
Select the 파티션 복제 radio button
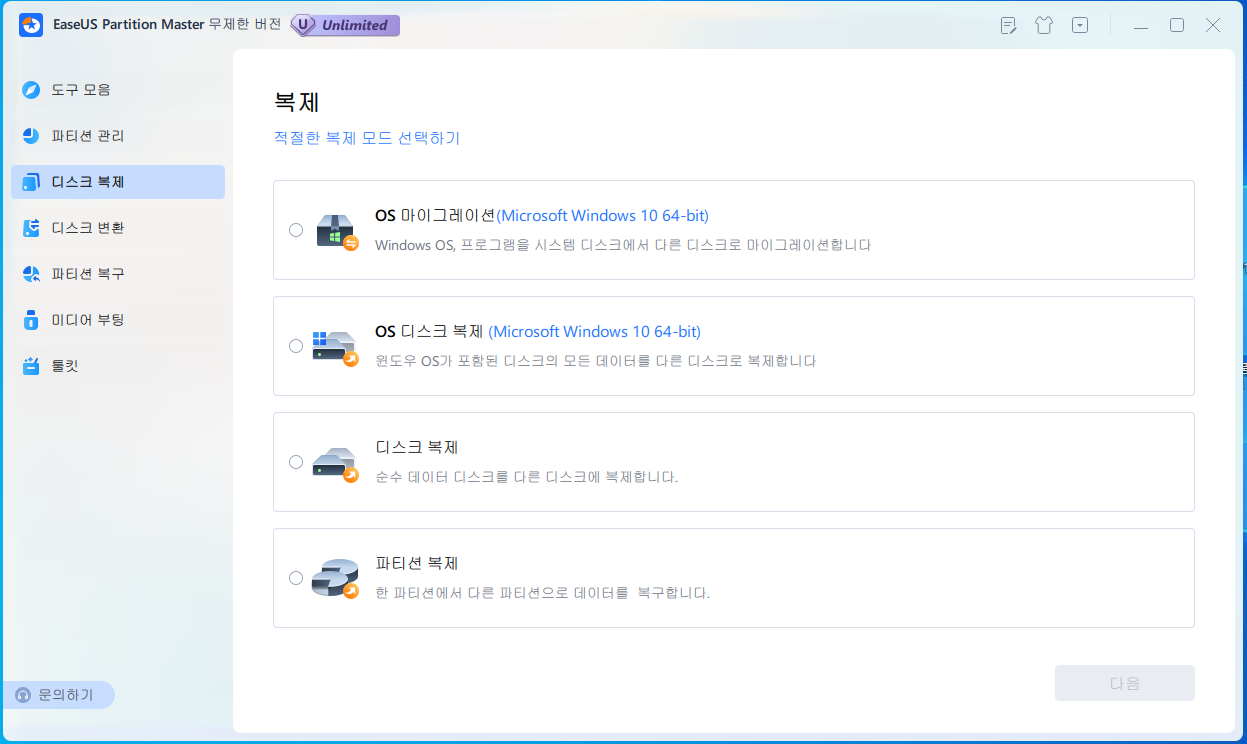[x=296, y=578]
